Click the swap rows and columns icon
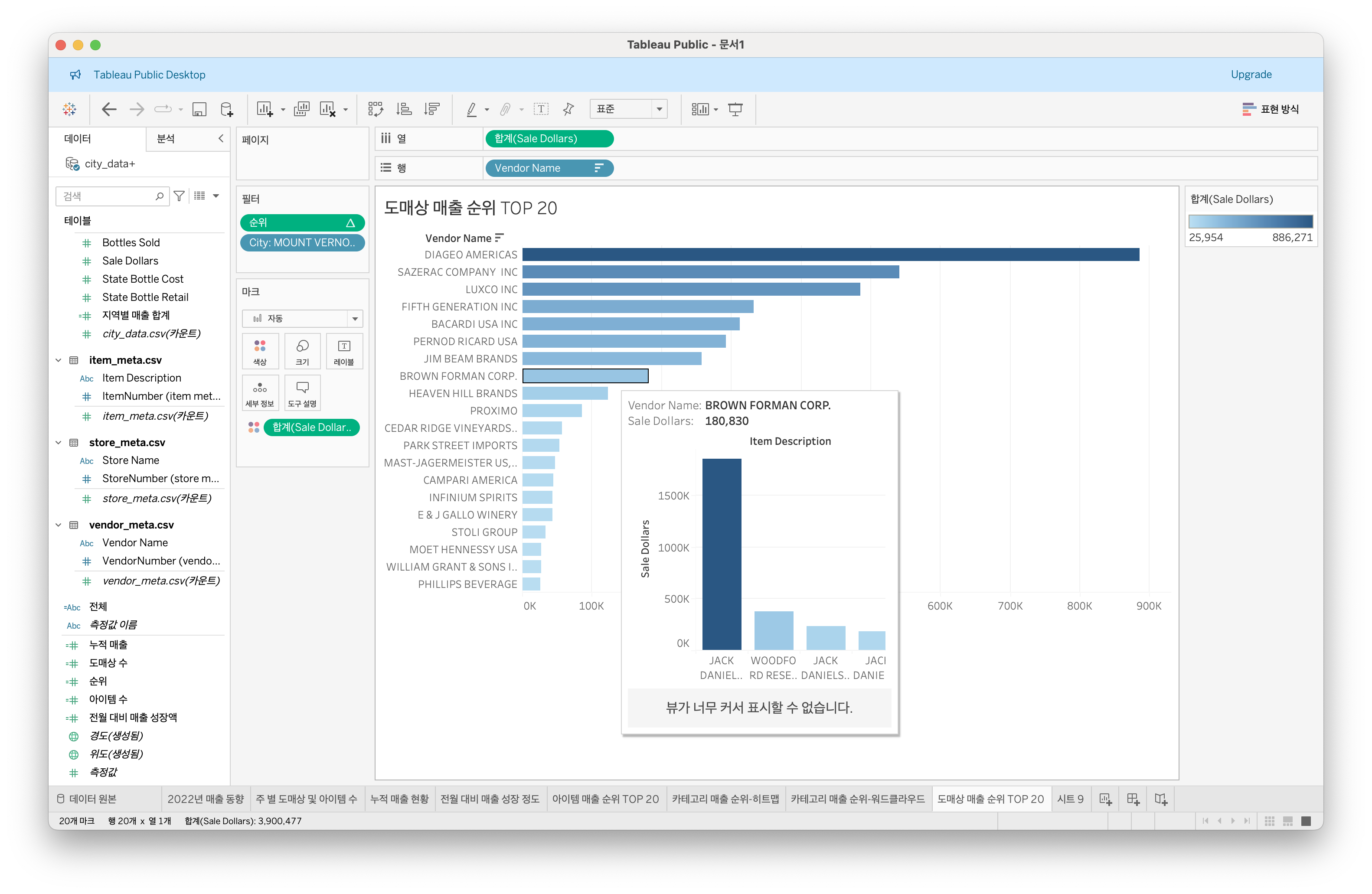Viewport: 1372px width, 894px height. coord(375,109)
